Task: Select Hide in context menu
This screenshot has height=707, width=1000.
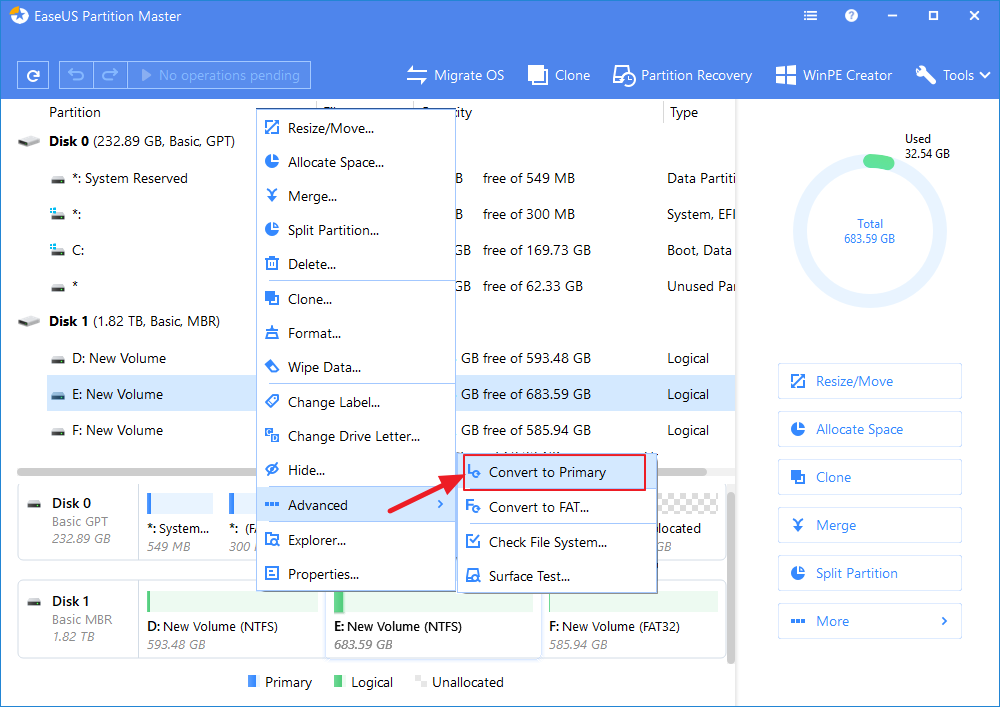Action: 356,470
